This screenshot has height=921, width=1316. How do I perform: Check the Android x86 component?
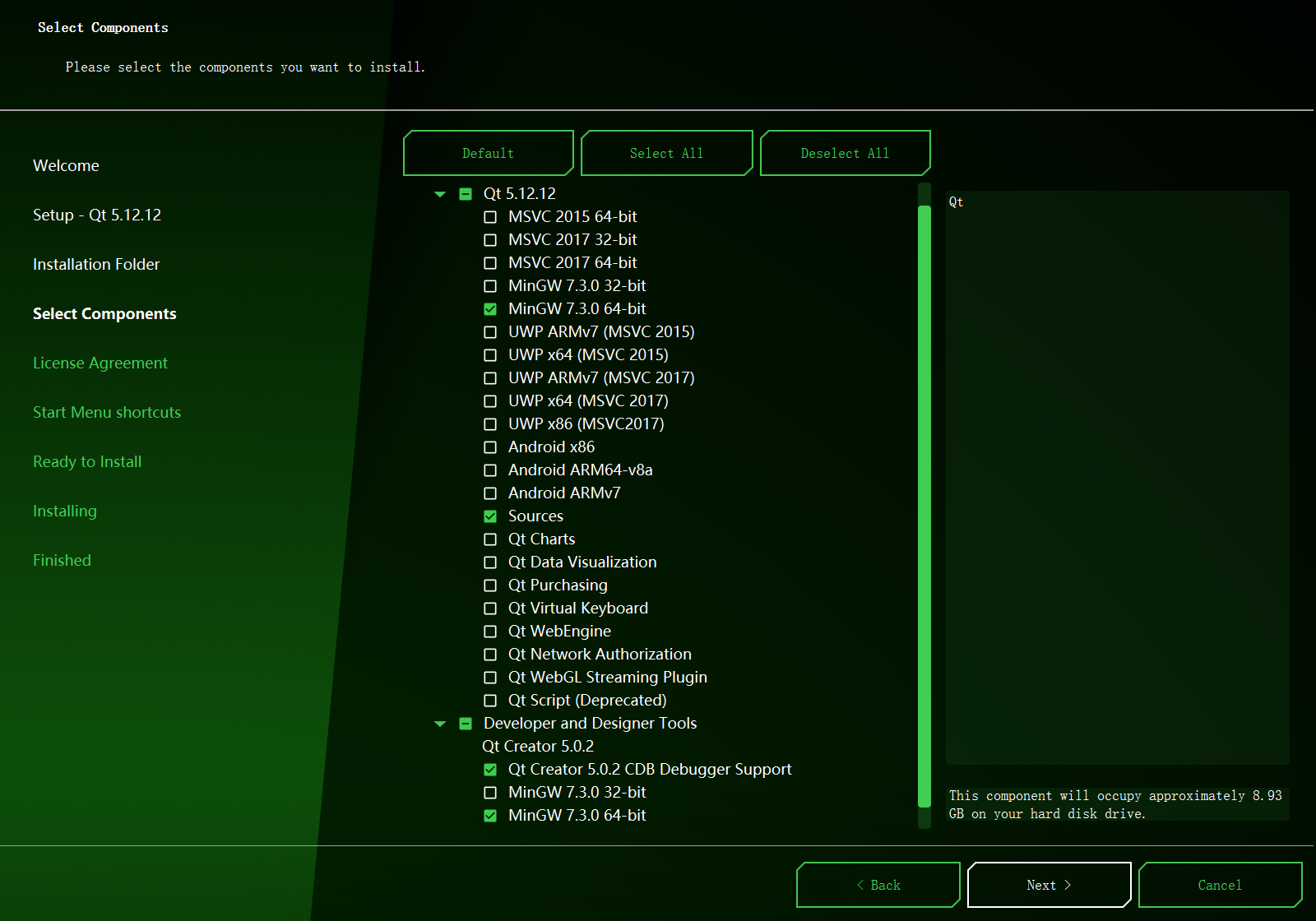point(490,447)
